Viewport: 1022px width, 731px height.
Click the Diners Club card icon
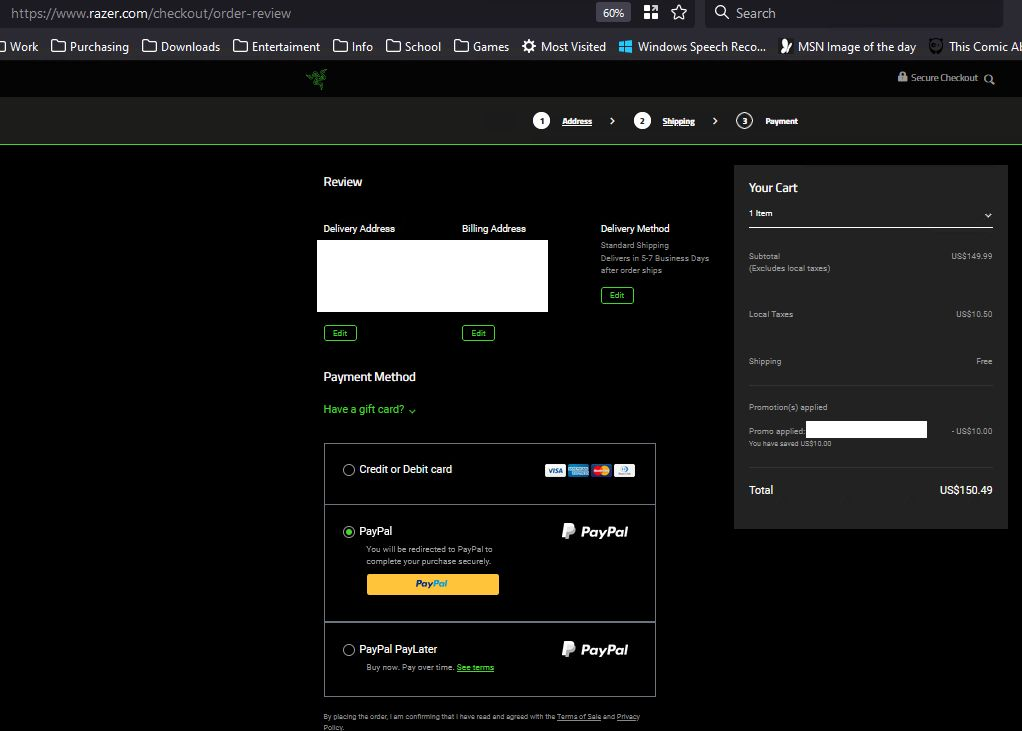click(624, 470)
